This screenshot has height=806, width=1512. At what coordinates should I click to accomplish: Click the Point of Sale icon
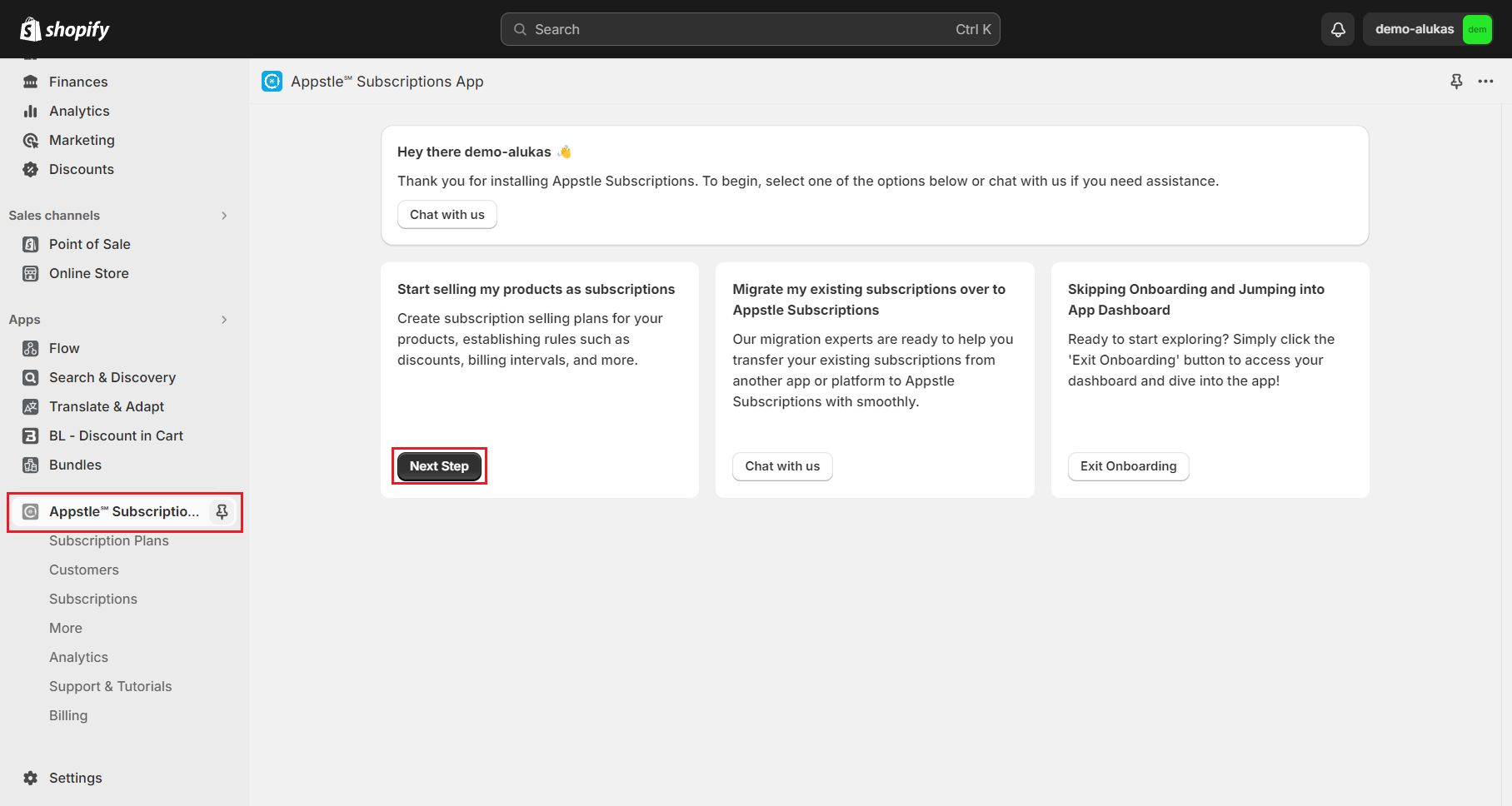point(31,244)
